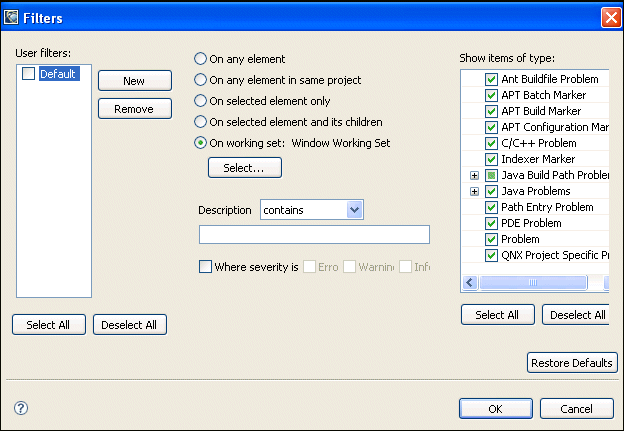
Task: Select On any element radio option
Action: pos(200,59)
